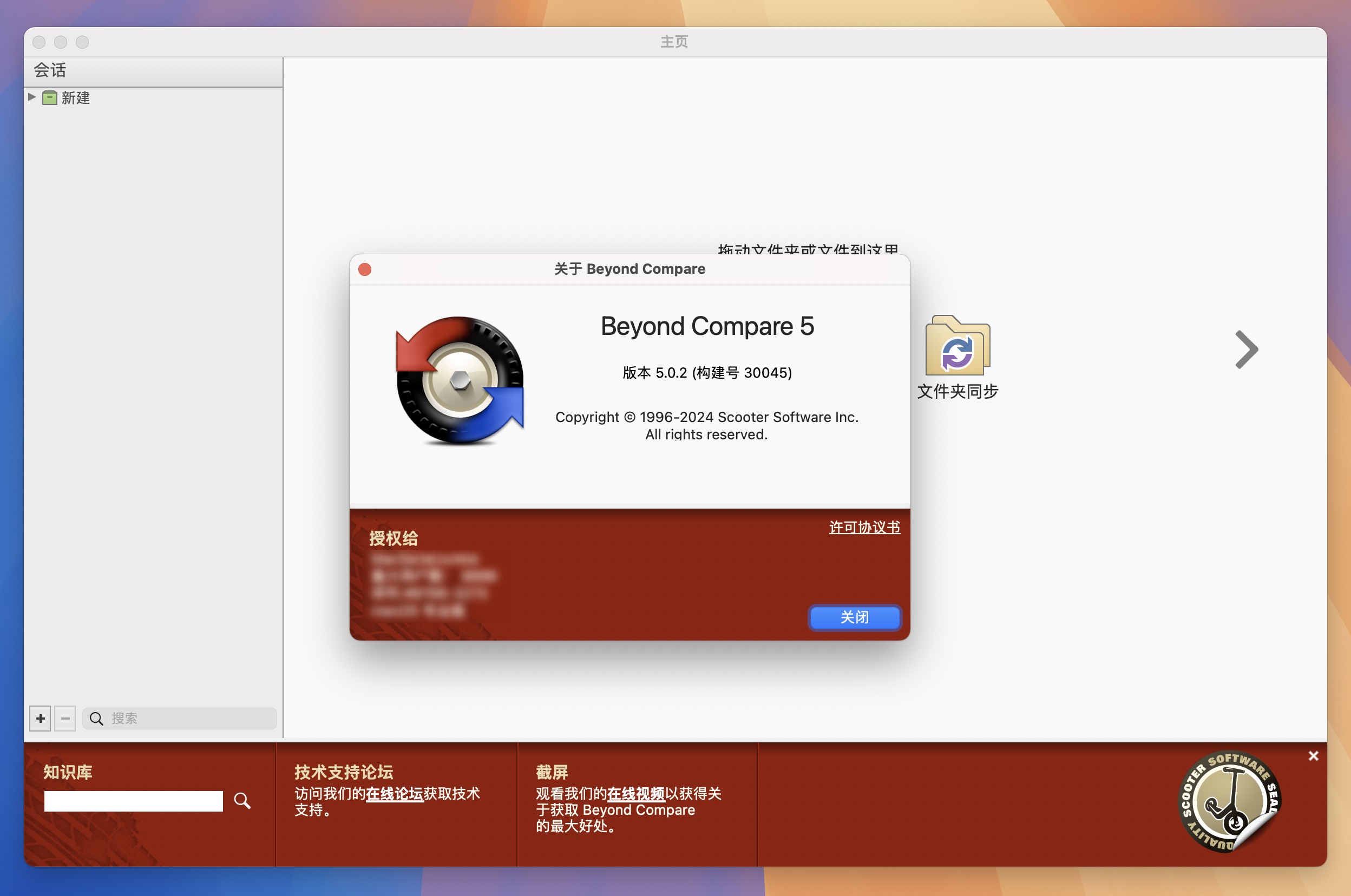The image size is (1351, 896).
Task: Select the 新建 folder item in sessions
Action: [75, 98]
